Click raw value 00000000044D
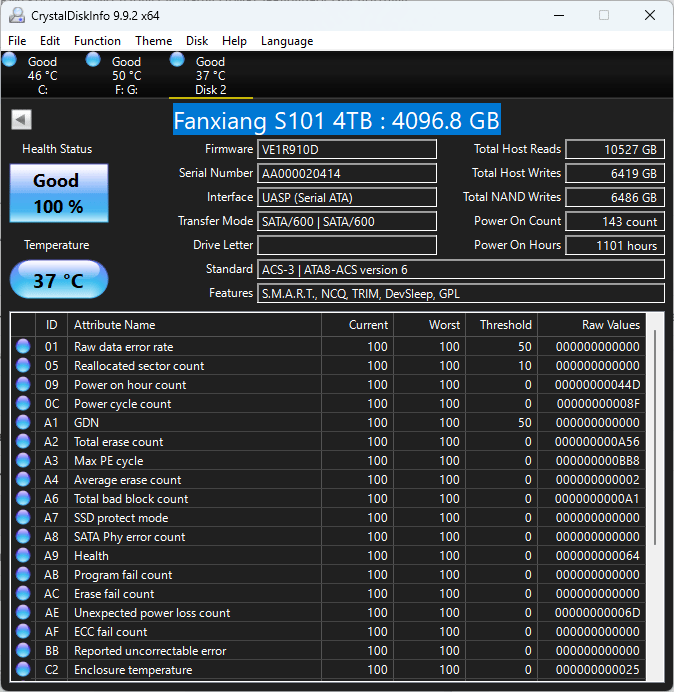674x692 pixels. click(597, 385)
